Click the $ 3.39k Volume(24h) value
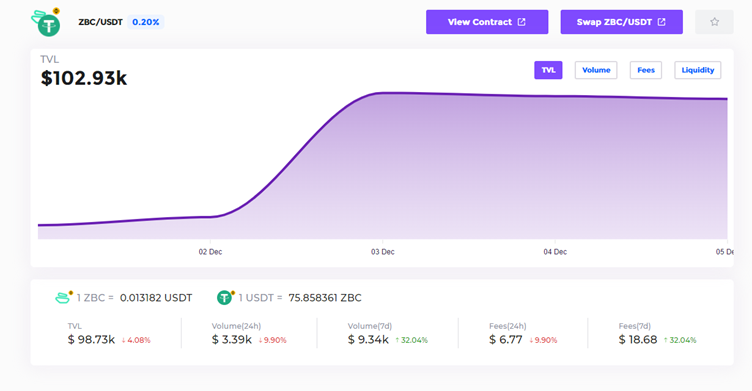The height and width of the screenshot is (391, 752). point(232,340)
